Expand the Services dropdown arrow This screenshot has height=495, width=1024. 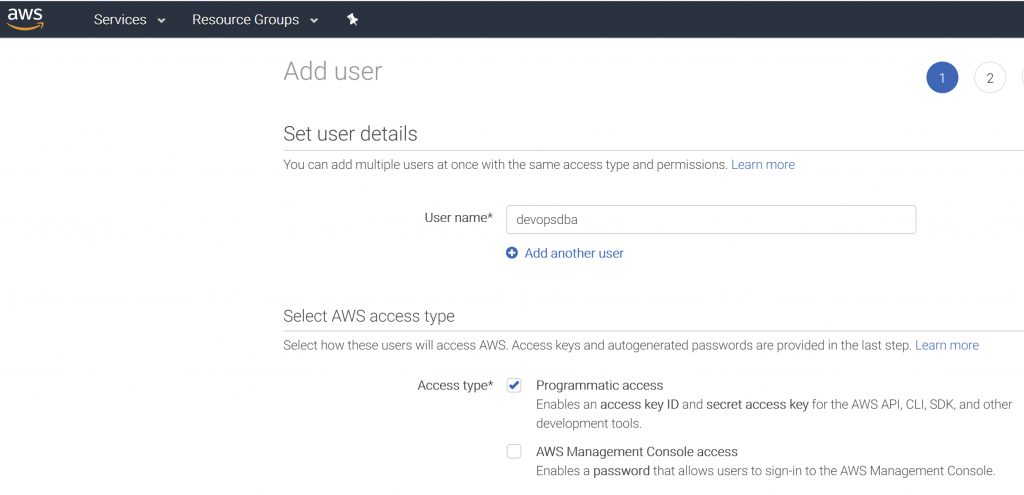tap(161, 20)
